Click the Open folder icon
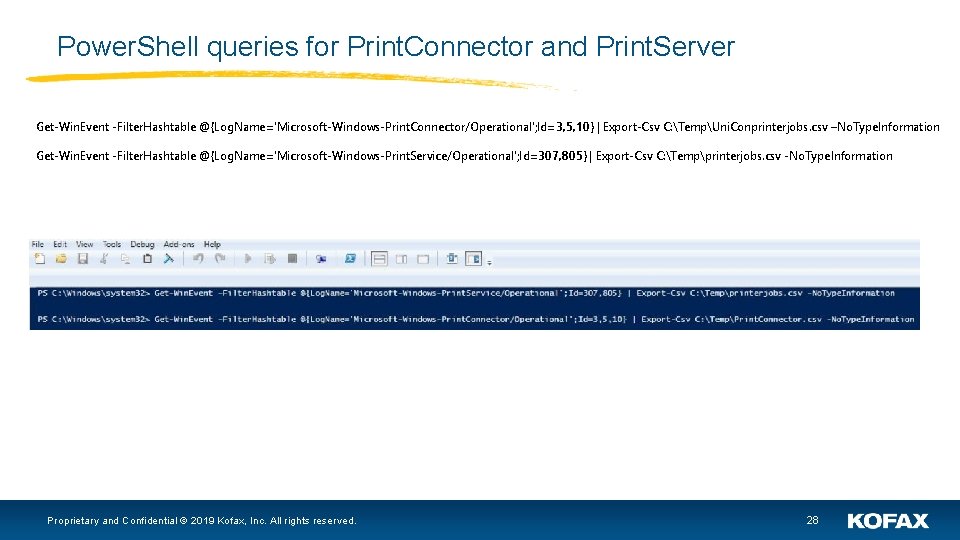This screenshot has height=540, width=960. [61, 258]
